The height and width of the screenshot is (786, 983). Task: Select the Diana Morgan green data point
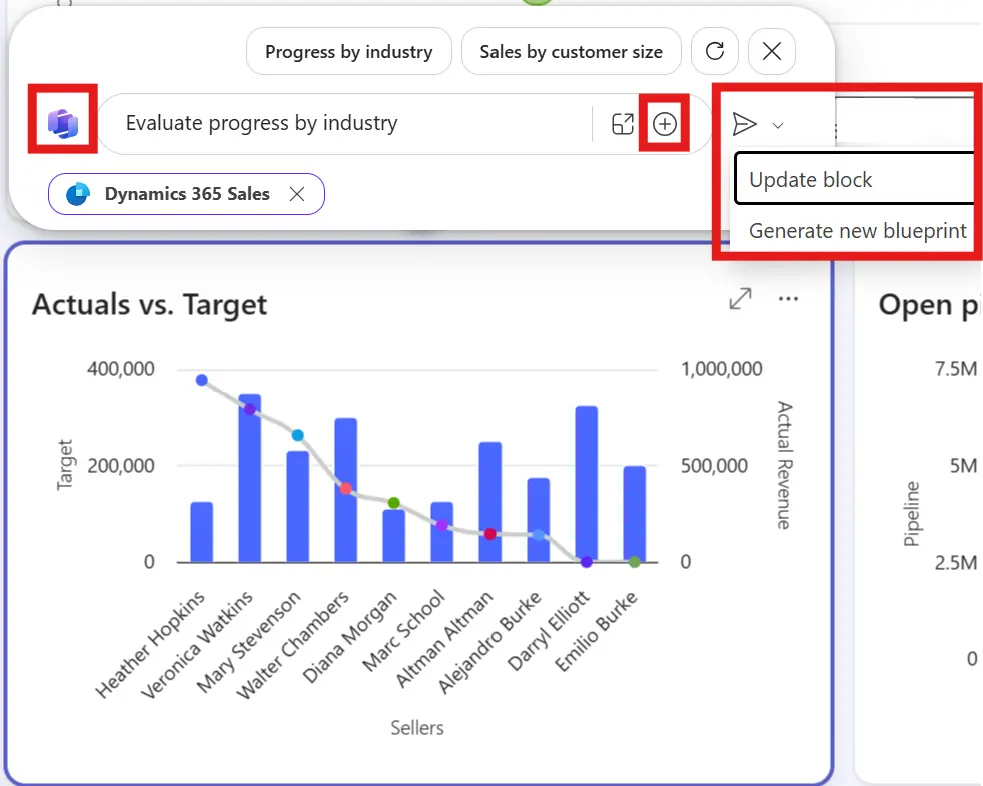coord(394,503)
